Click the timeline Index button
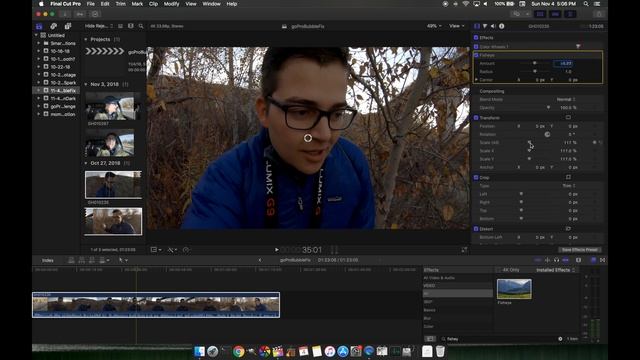640x360 pixels. pos(48,260)
